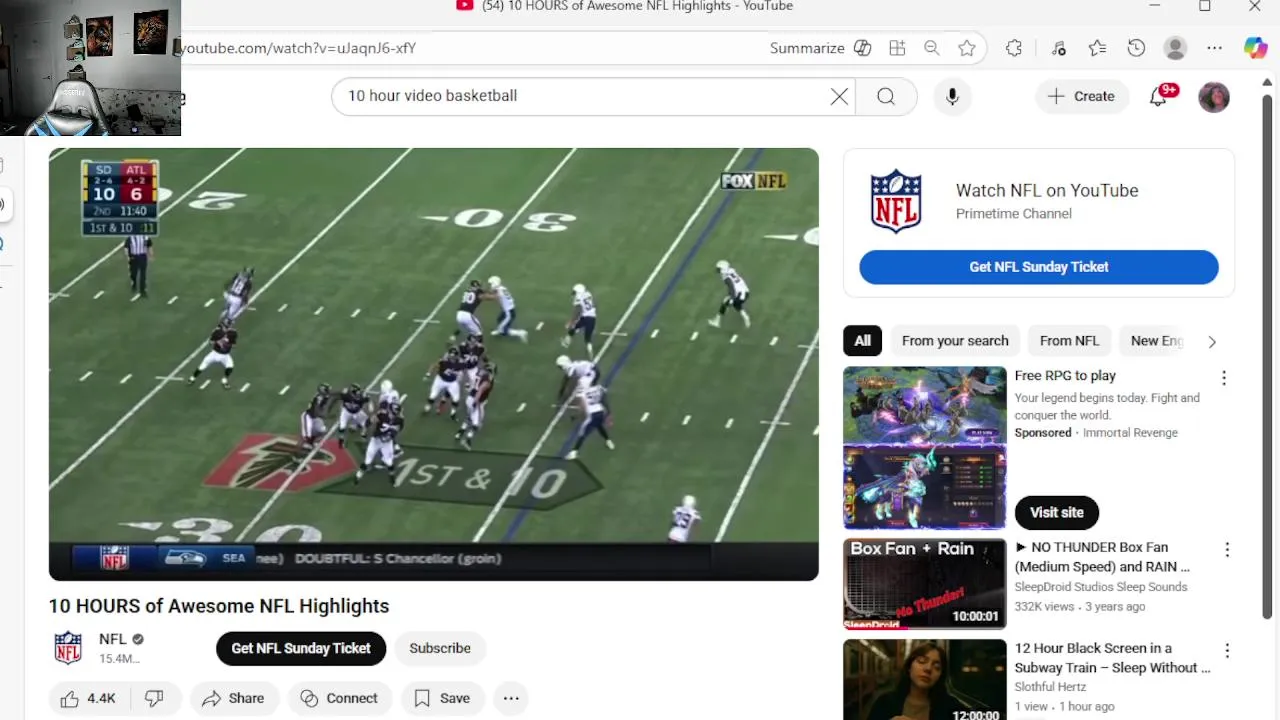
Task: Open the favorites list icon in the toolbar
Action: 1097,48
